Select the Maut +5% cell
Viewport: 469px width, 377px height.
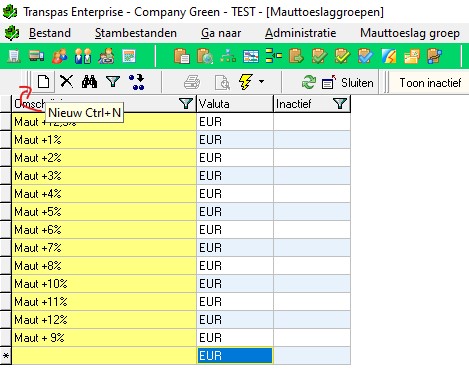pos(104,212)
